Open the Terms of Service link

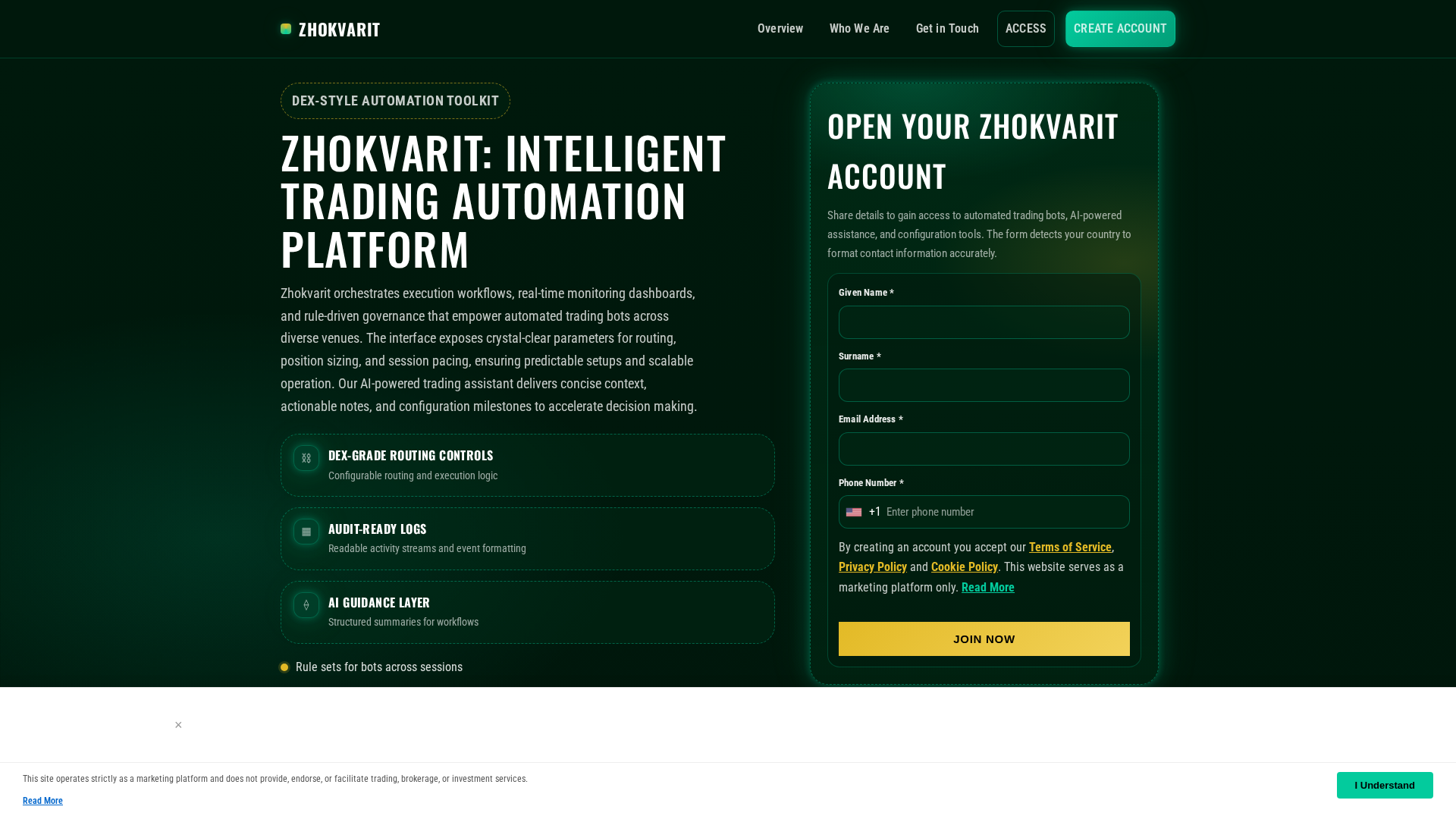click(x=1070, y=548)
